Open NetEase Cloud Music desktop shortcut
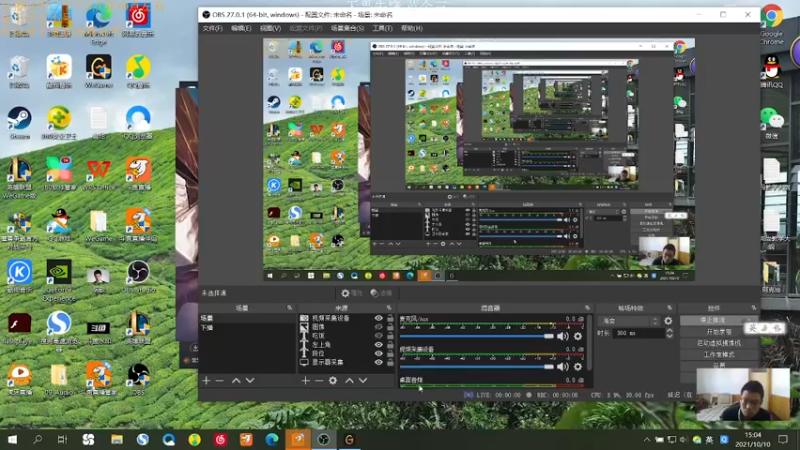 (x=138, y=21)
